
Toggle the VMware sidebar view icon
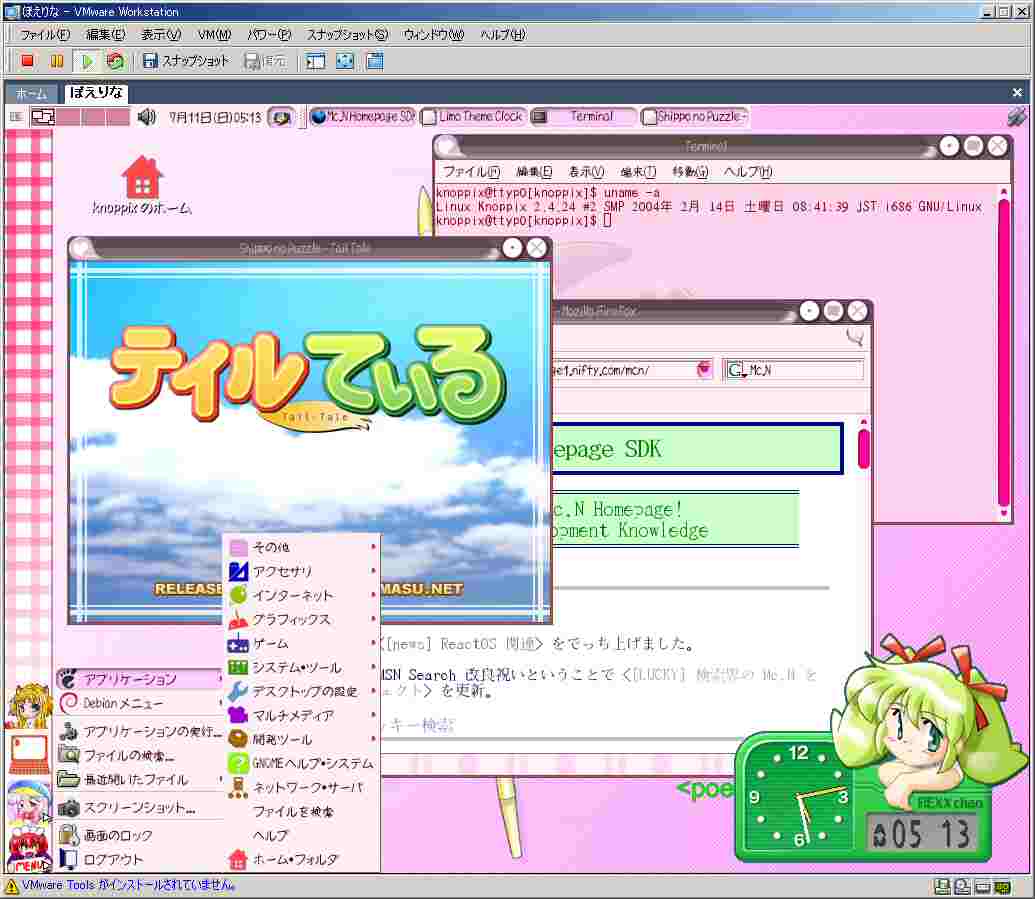click(316, 61)
